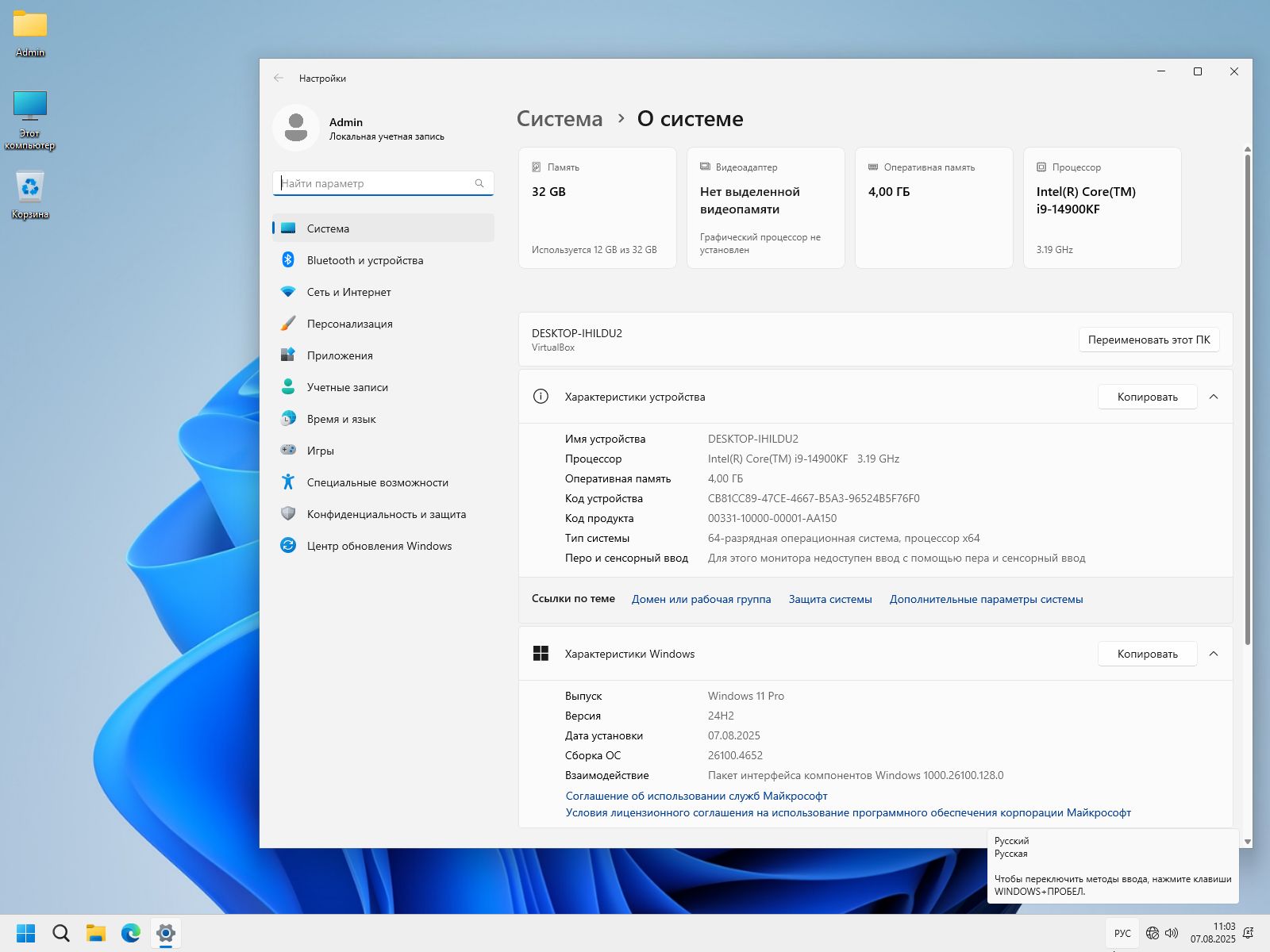
Task: Click the Admin user avatar
Action: [296, 128]
